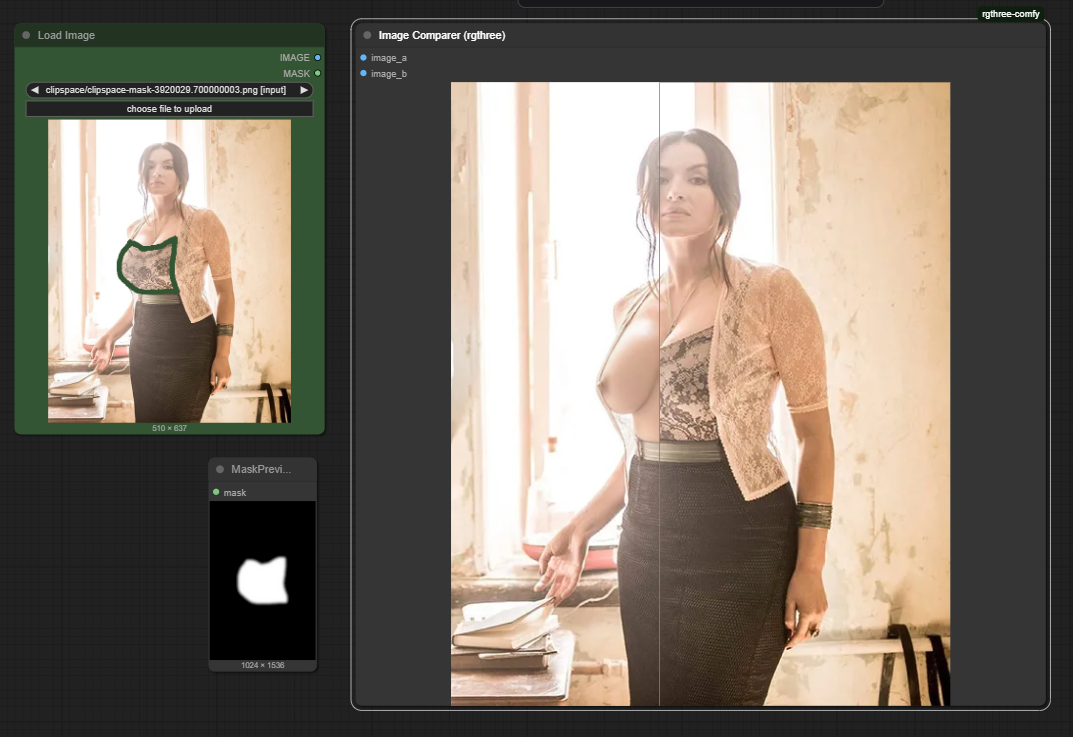Click the IMAGE output port
This screenshot has width=1073, height=737.
click(x=318, y=57)
